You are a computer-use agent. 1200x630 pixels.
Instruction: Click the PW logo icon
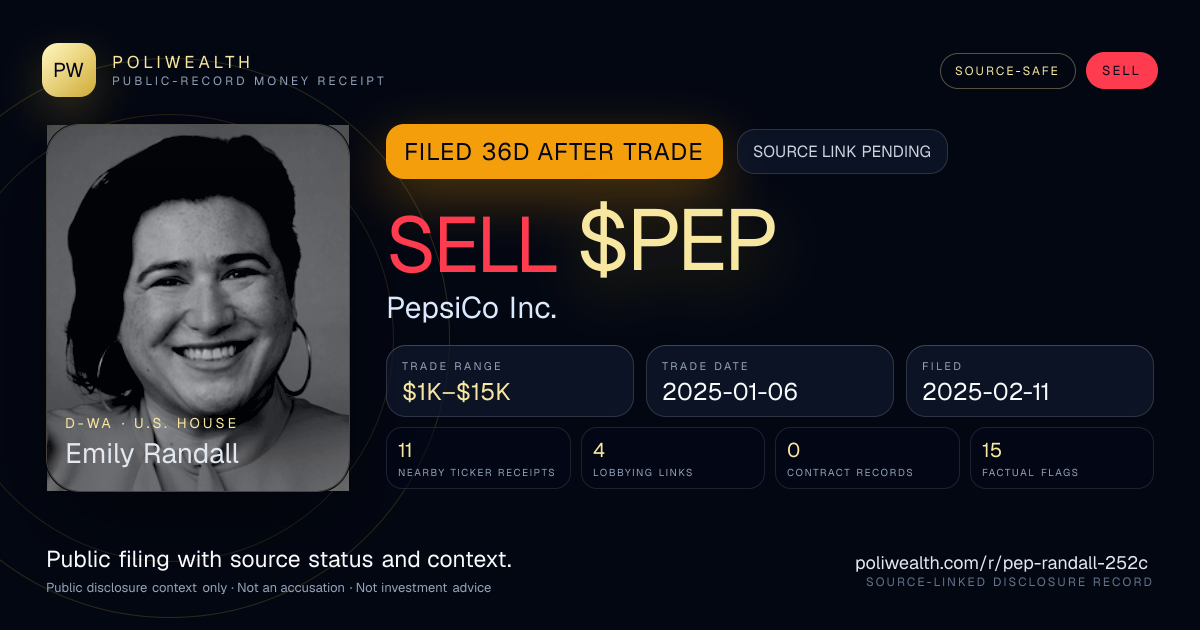coord(69,70)
